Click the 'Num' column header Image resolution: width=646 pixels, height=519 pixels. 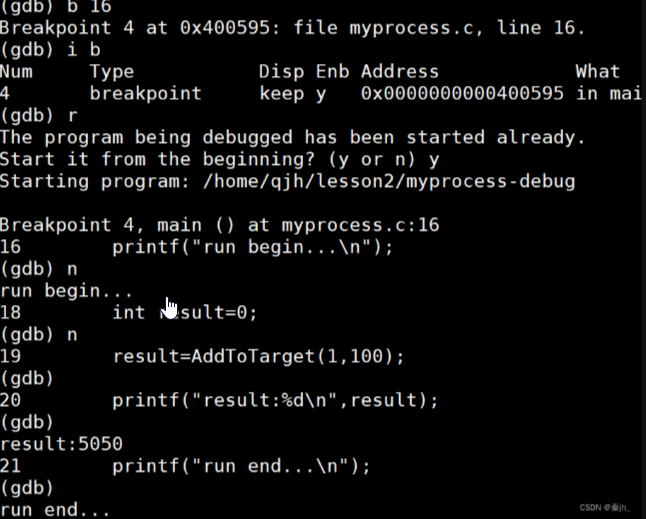coord(16,72)
